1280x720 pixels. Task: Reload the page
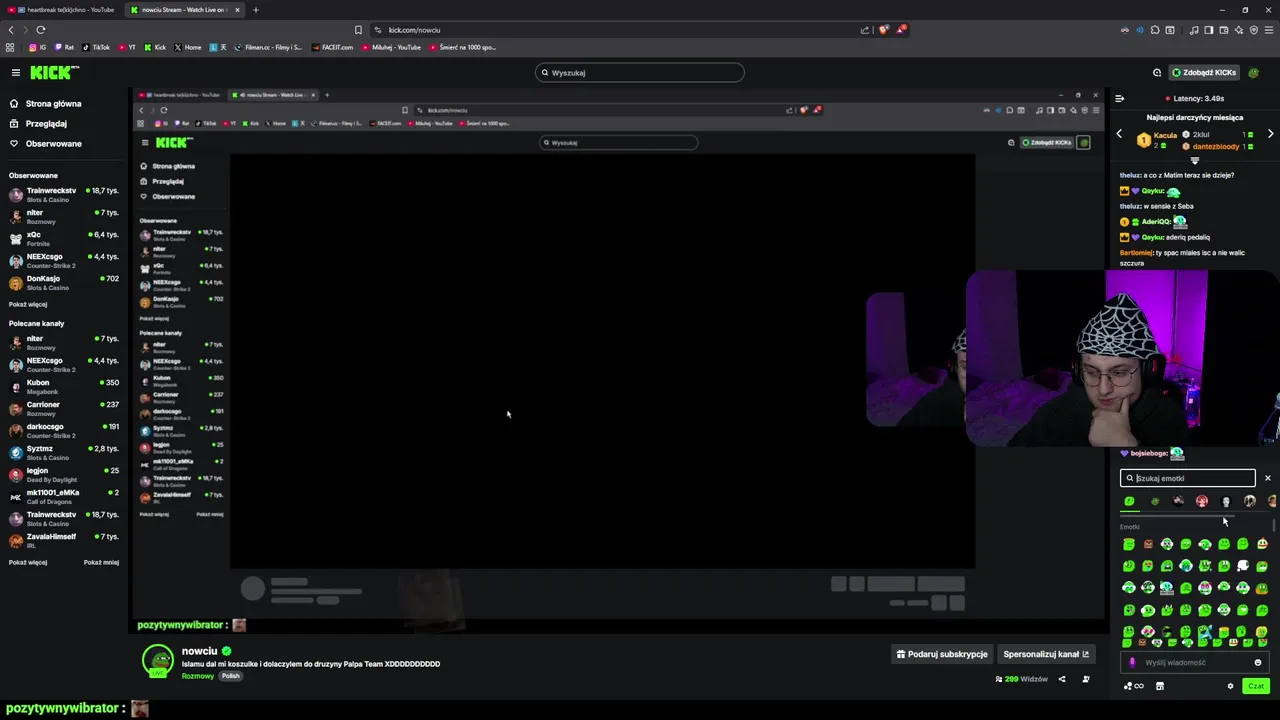(40, 30)
